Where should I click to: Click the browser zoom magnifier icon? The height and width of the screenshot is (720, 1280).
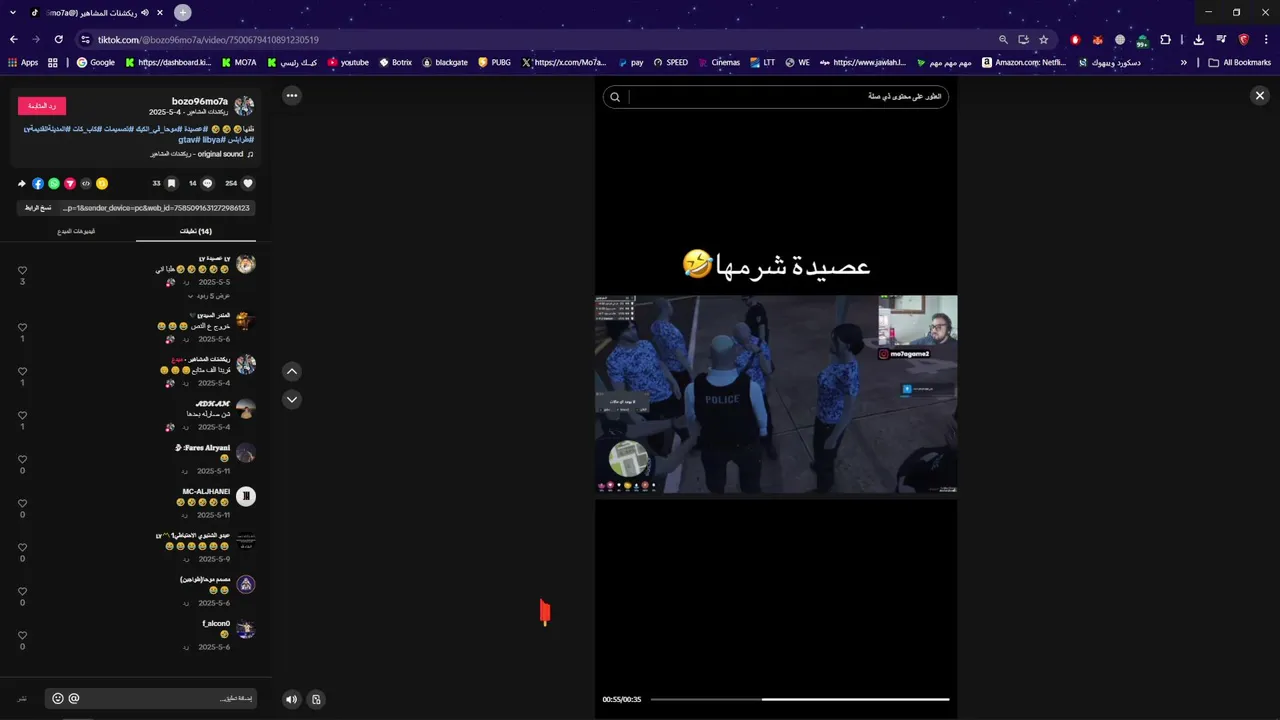tap(1003, 39)
